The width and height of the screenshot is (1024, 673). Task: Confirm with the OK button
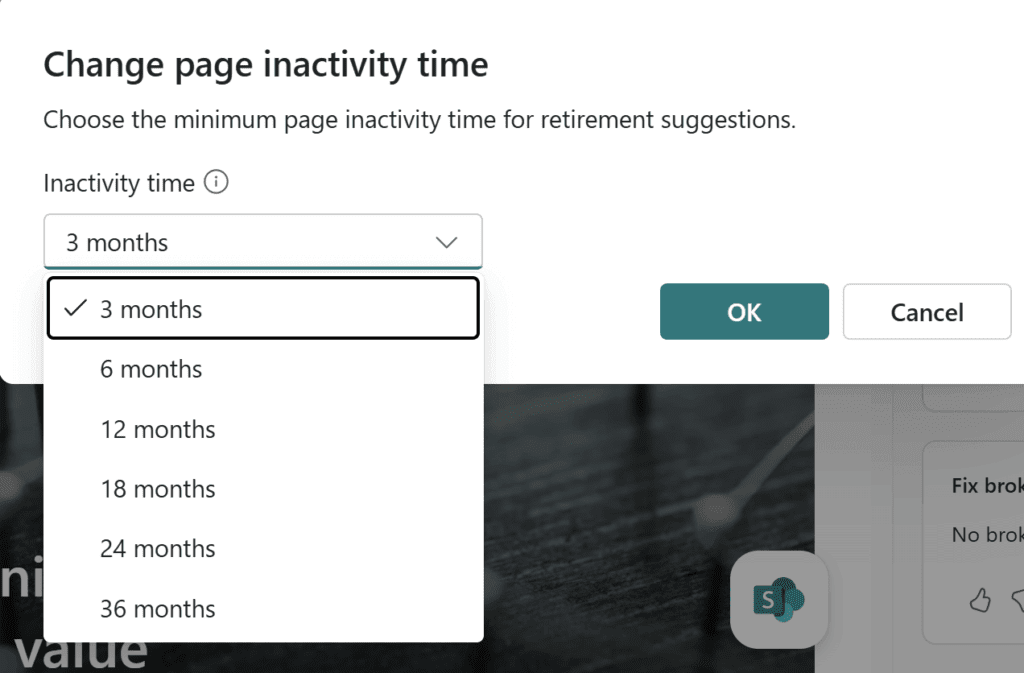click(x=744, y=312)
